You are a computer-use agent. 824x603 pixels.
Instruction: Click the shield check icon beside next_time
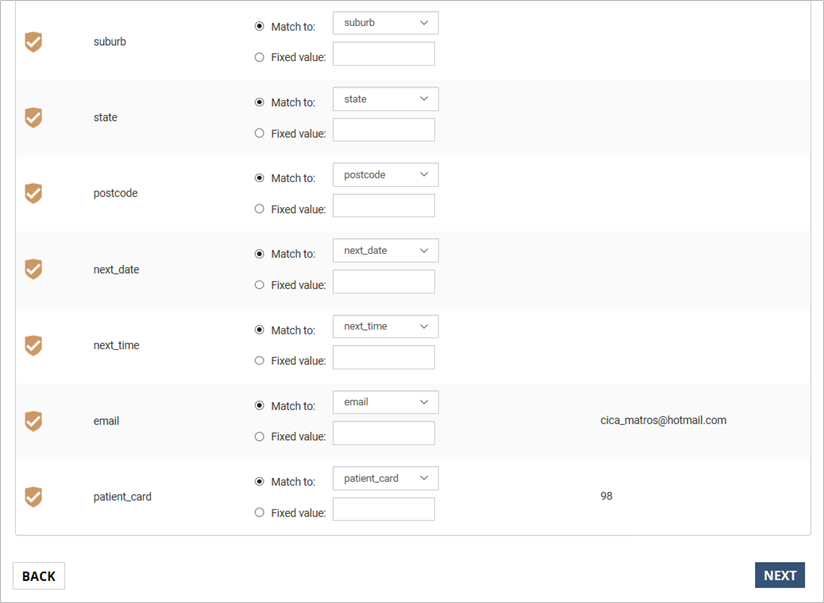(x=34, y=345)
